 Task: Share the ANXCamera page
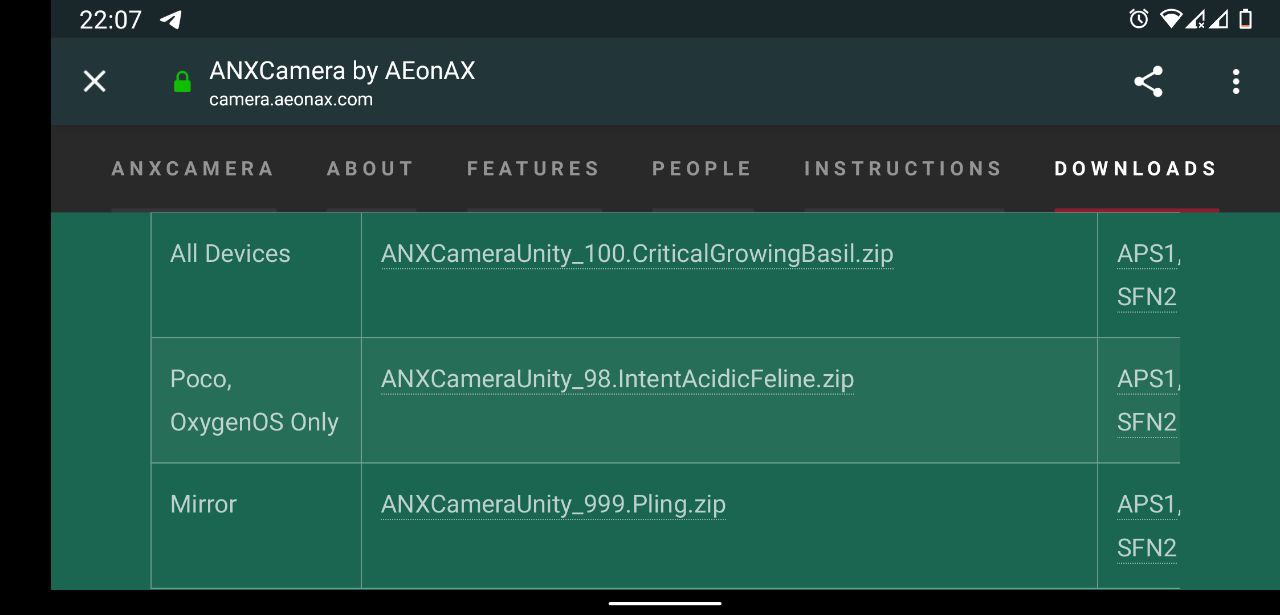[x=1148, y=81]
